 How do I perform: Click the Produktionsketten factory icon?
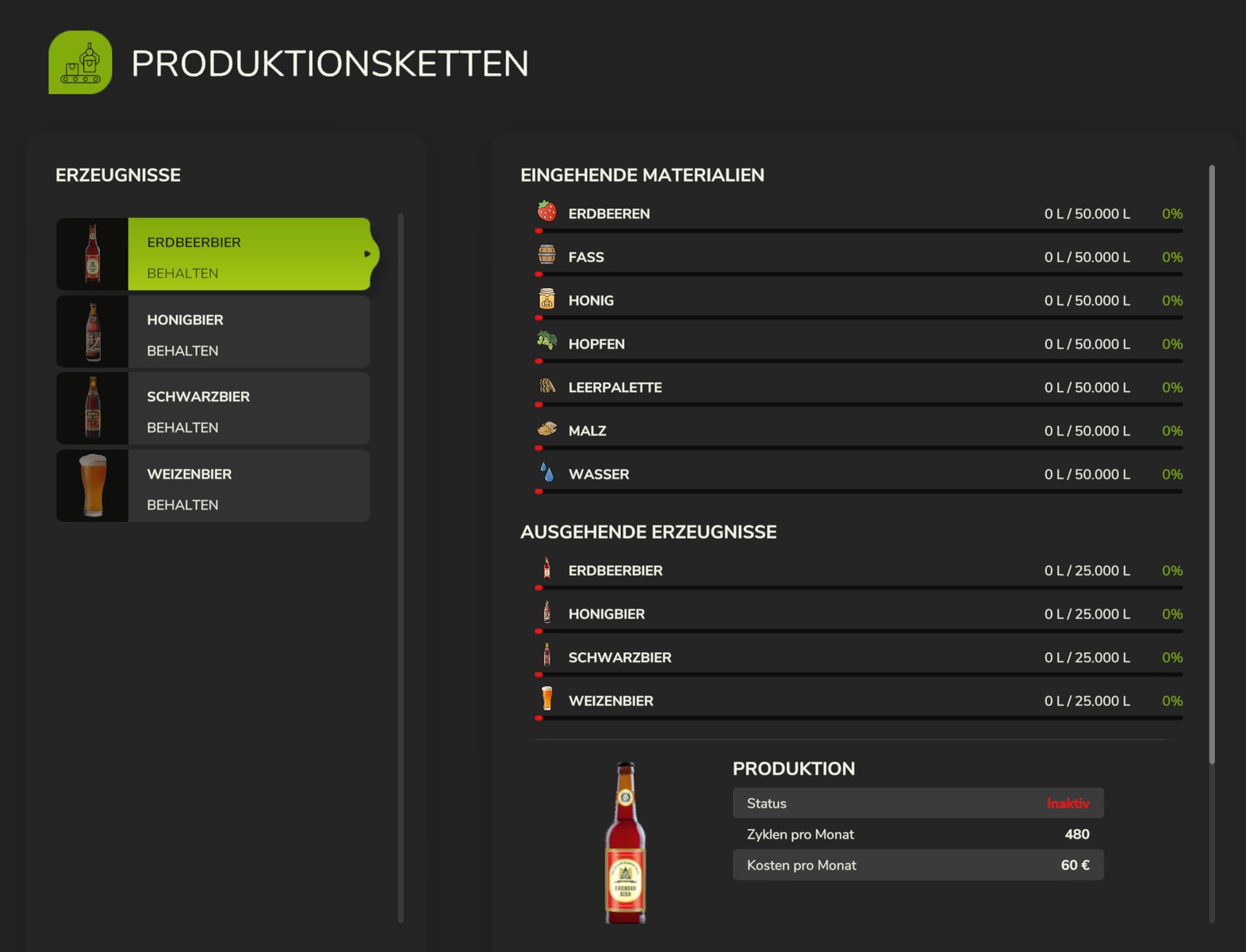[x=80, y=63]
